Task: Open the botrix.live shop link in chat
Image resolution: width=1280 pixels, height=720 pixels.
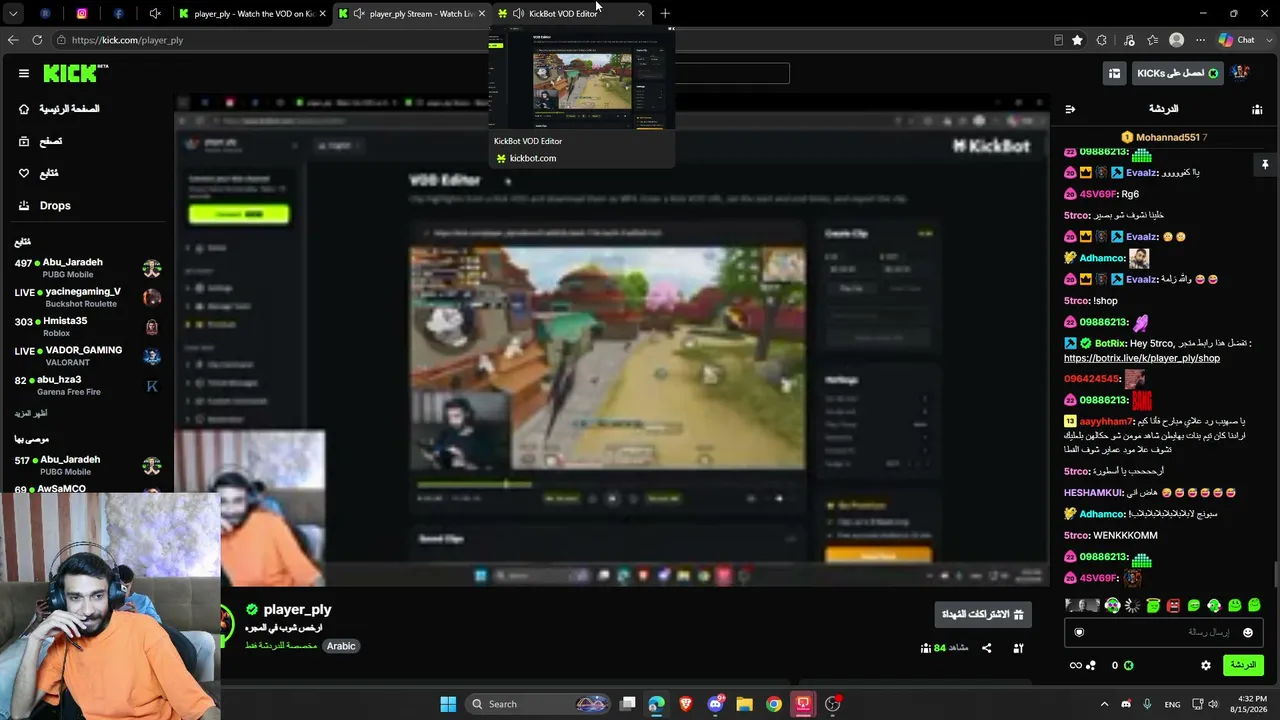Action: [1142, 358]
